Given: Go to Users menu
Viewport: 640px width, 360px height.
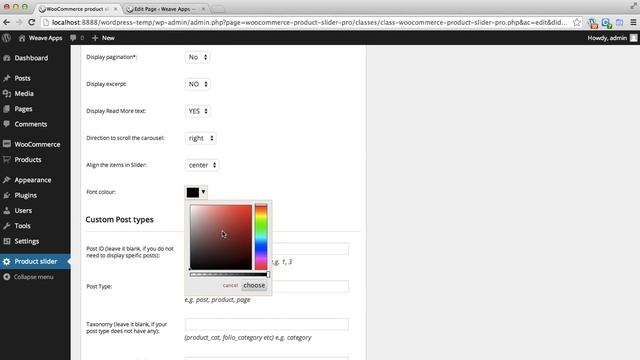Looking at the screenshot, I should [23, 211].
